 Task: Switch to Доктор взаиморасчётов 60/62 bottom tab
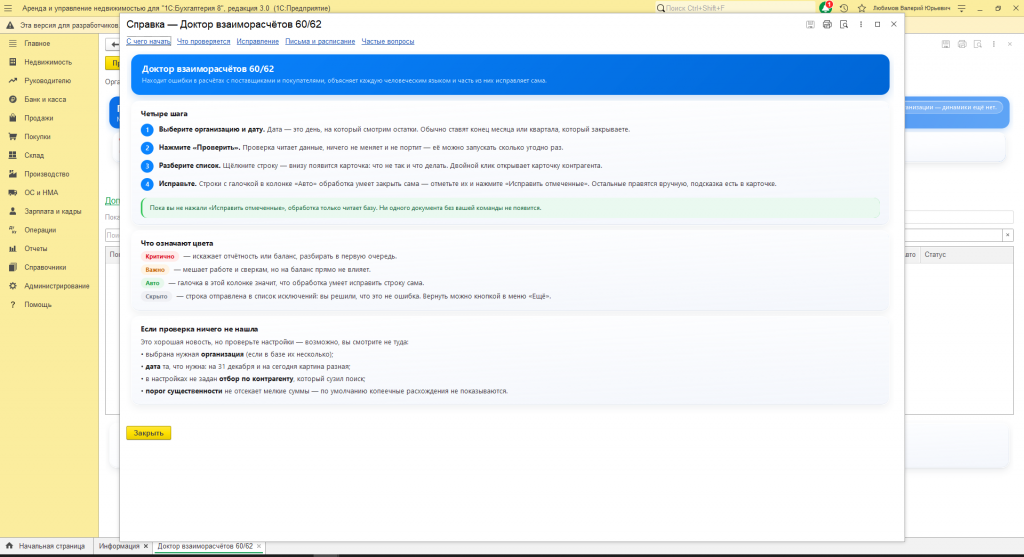(x=205, y=546)
